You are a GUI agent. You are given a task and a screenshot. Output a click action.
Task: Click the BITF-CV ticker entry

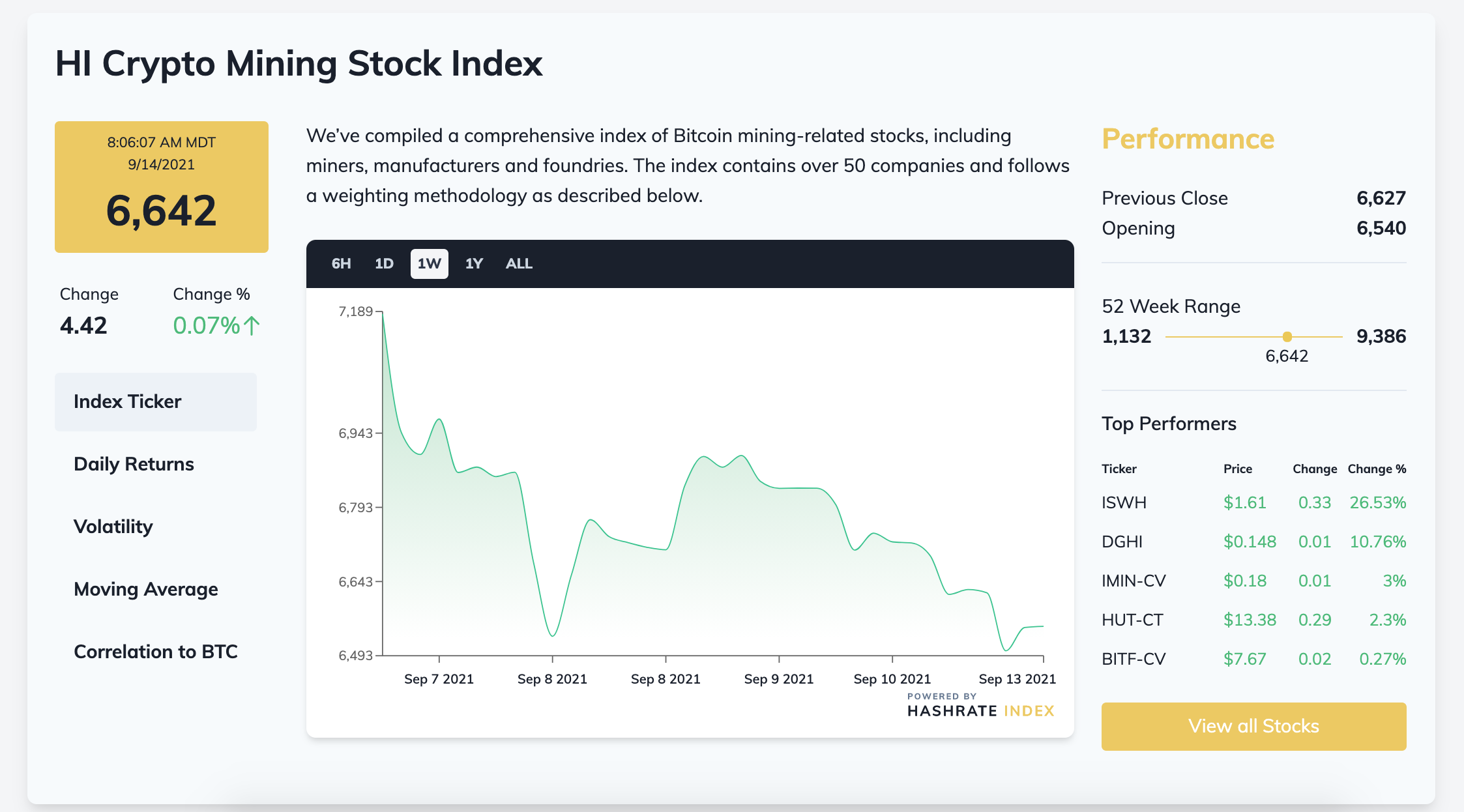pyautogui.click(x=1134, y=659)
